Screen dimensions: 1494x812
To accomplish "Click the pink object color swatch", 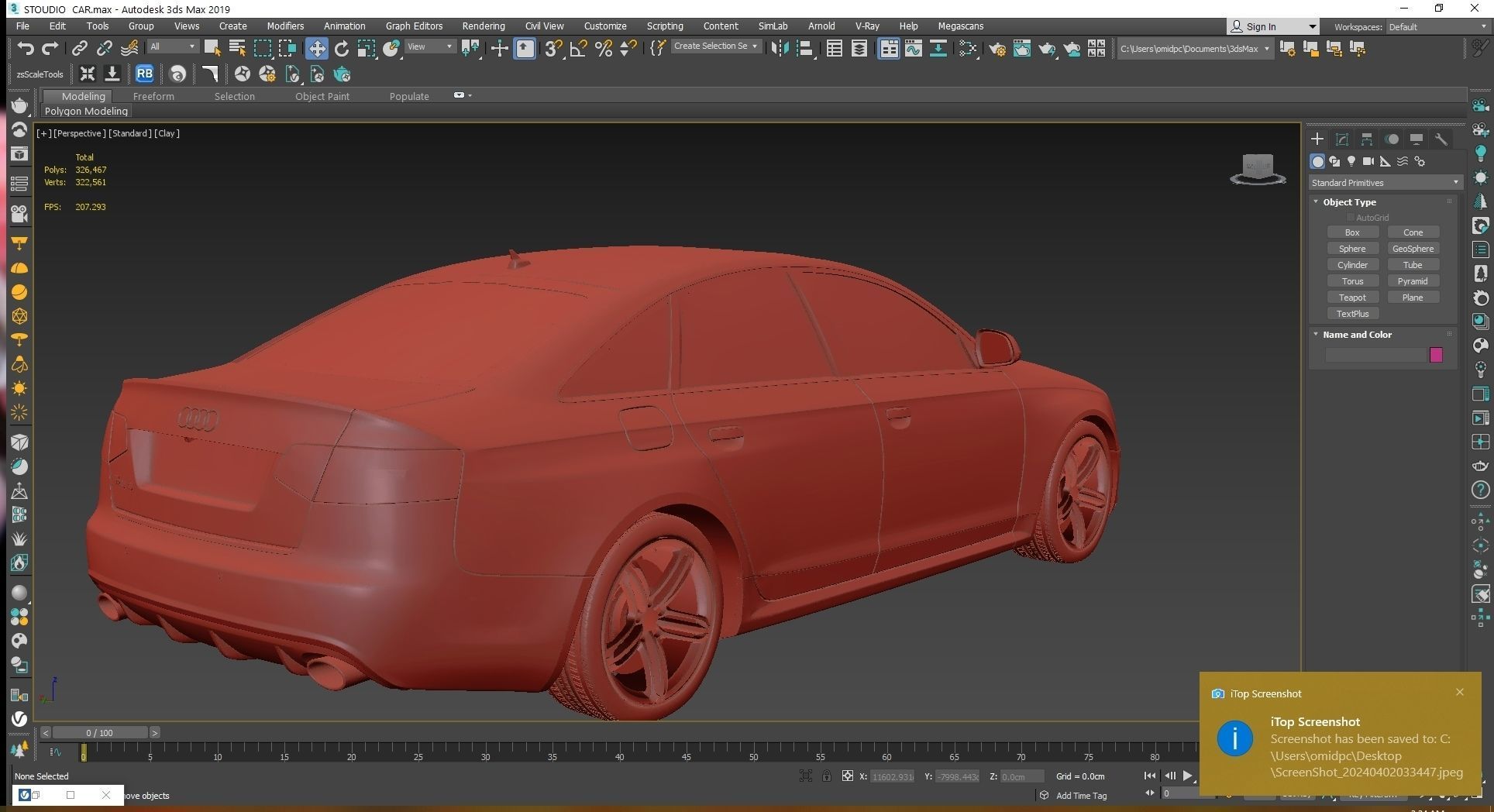I will click(x=1436, y=355).
